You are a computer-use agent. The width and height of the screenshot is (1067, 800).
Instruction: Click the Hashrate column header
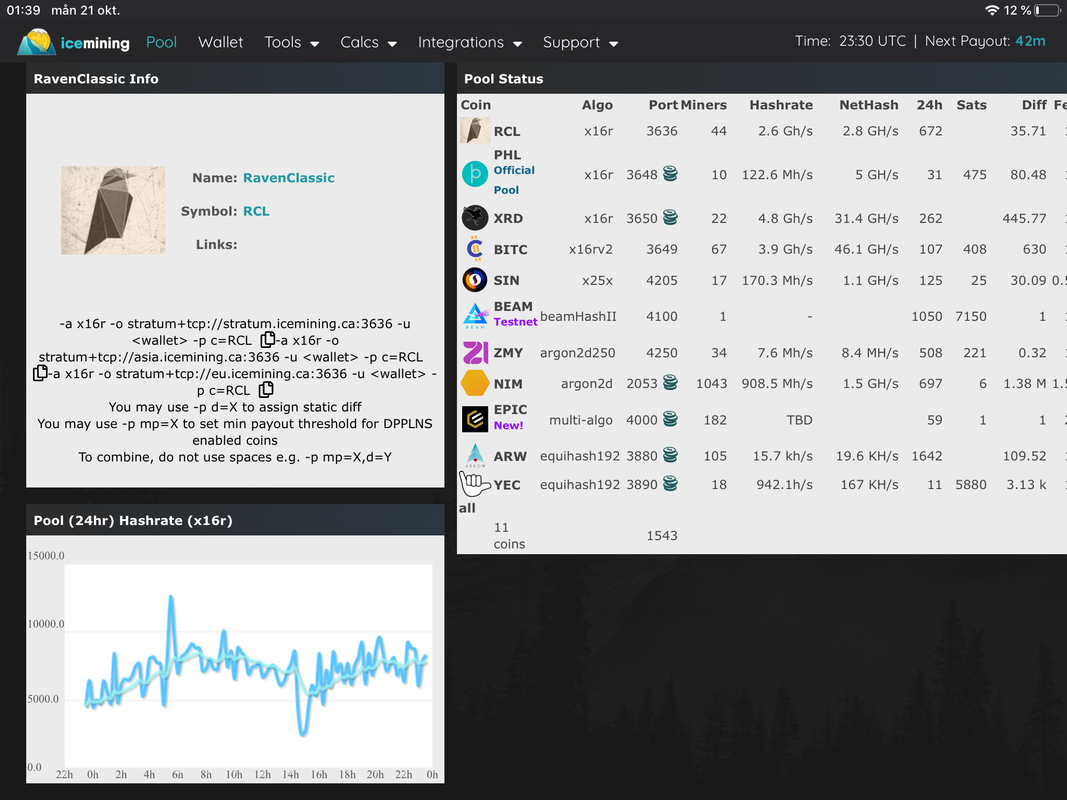click(x=781, y=105)
